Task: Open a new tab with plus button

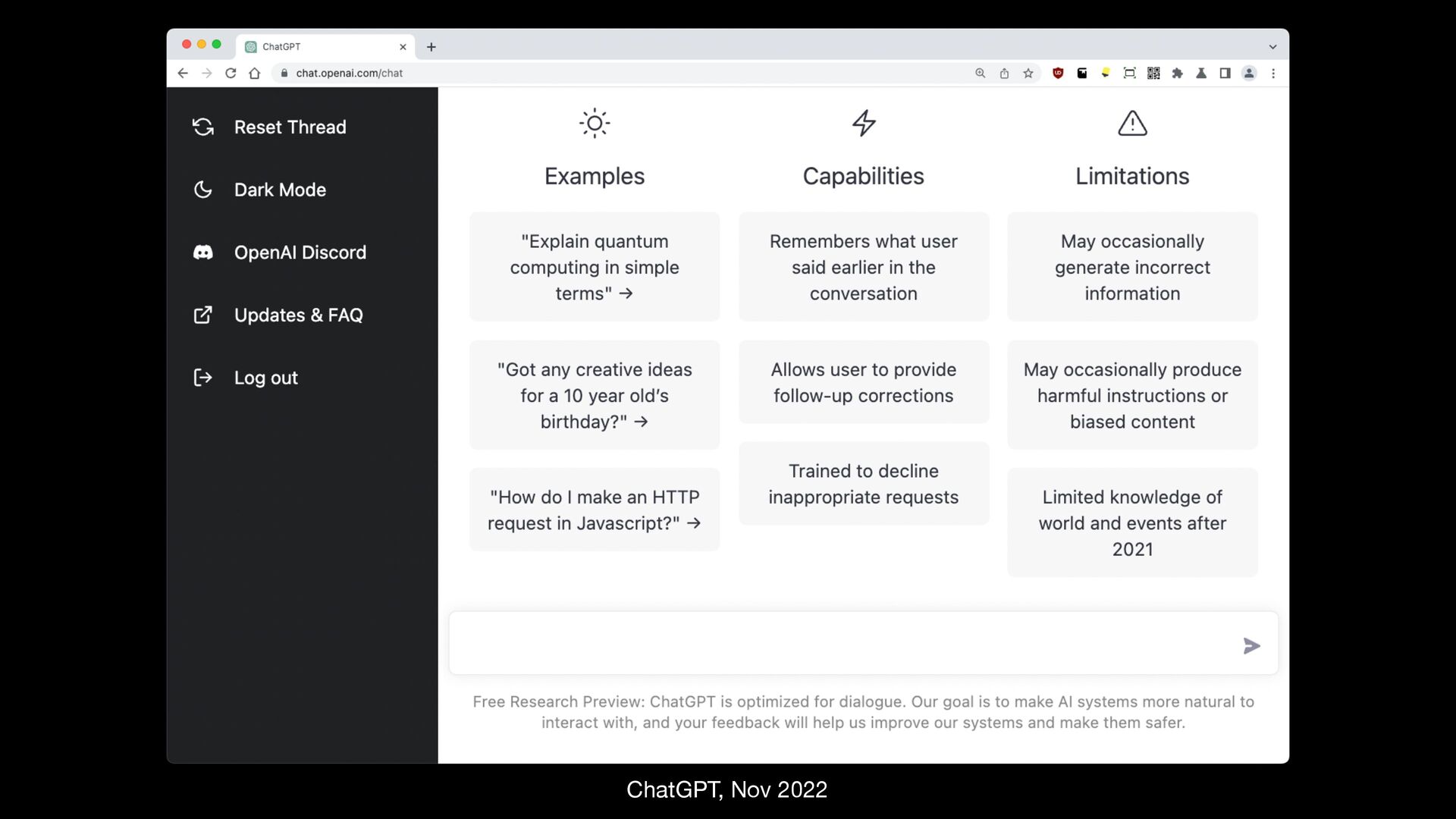Action: click(x=431, y=47)
